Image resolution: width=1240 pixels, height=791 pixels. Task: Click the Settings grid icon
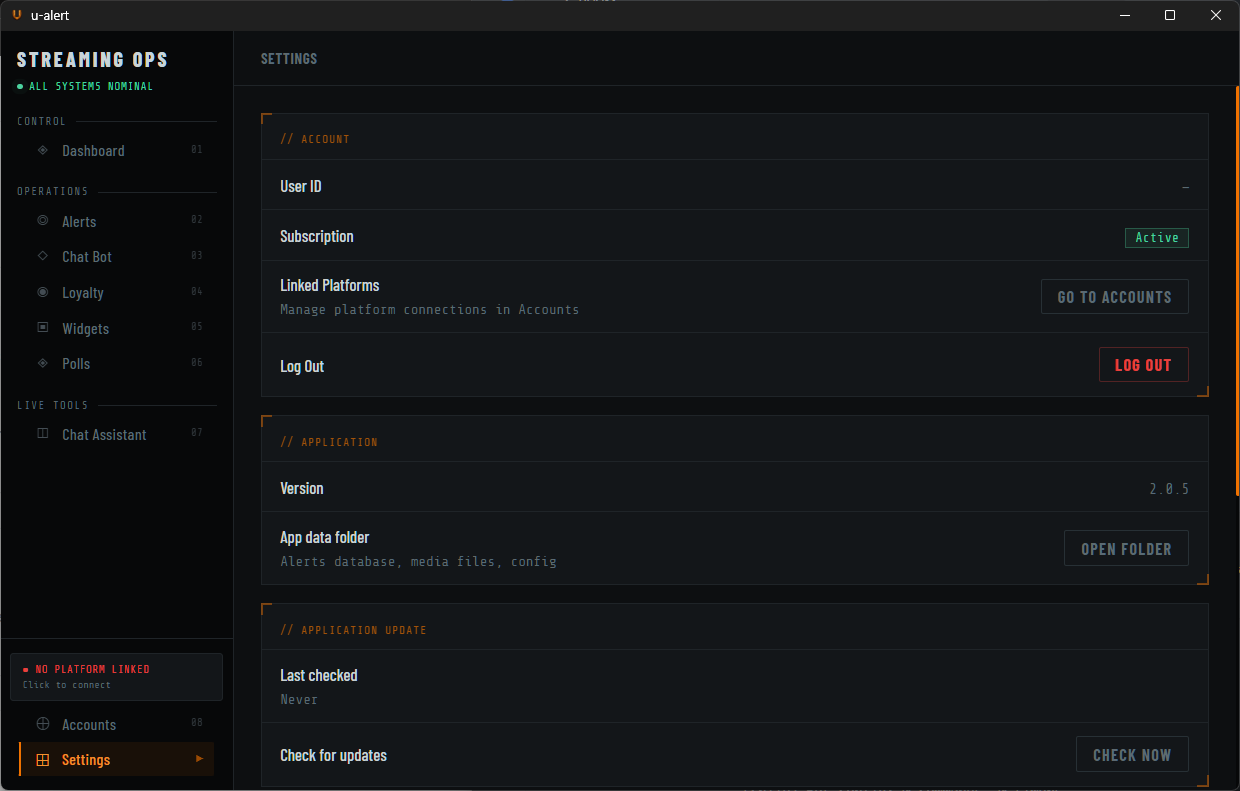[42, 760]
